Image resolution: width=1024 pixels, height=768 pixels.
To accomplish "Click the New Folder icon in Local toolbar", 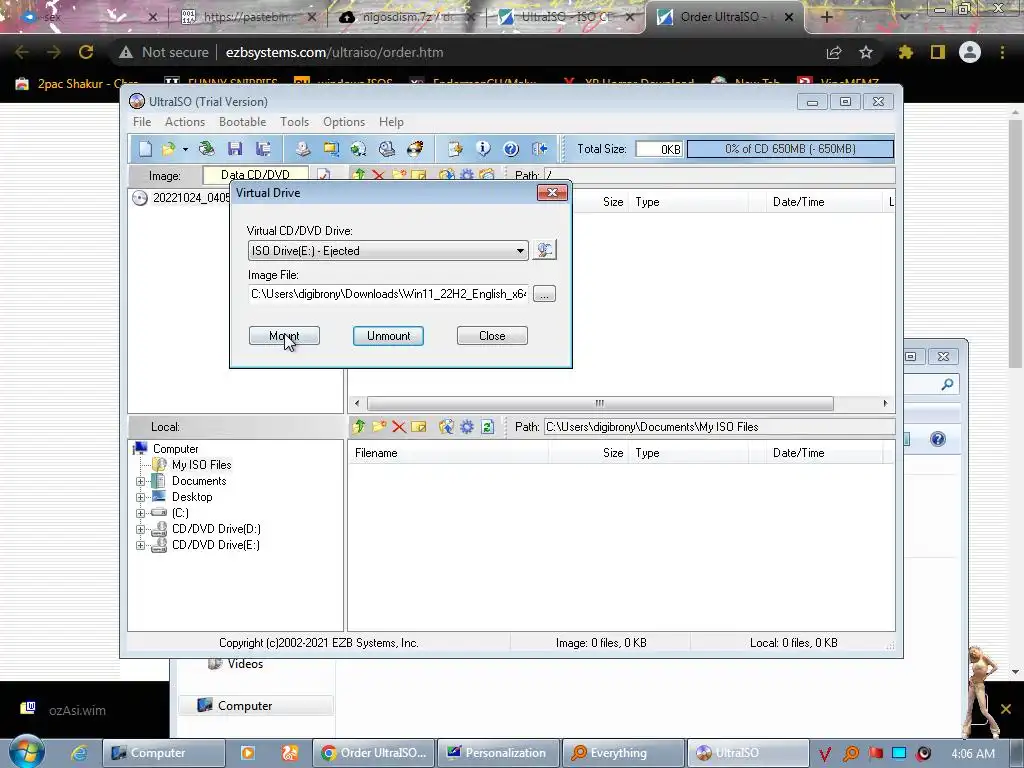I will [379, 427].
